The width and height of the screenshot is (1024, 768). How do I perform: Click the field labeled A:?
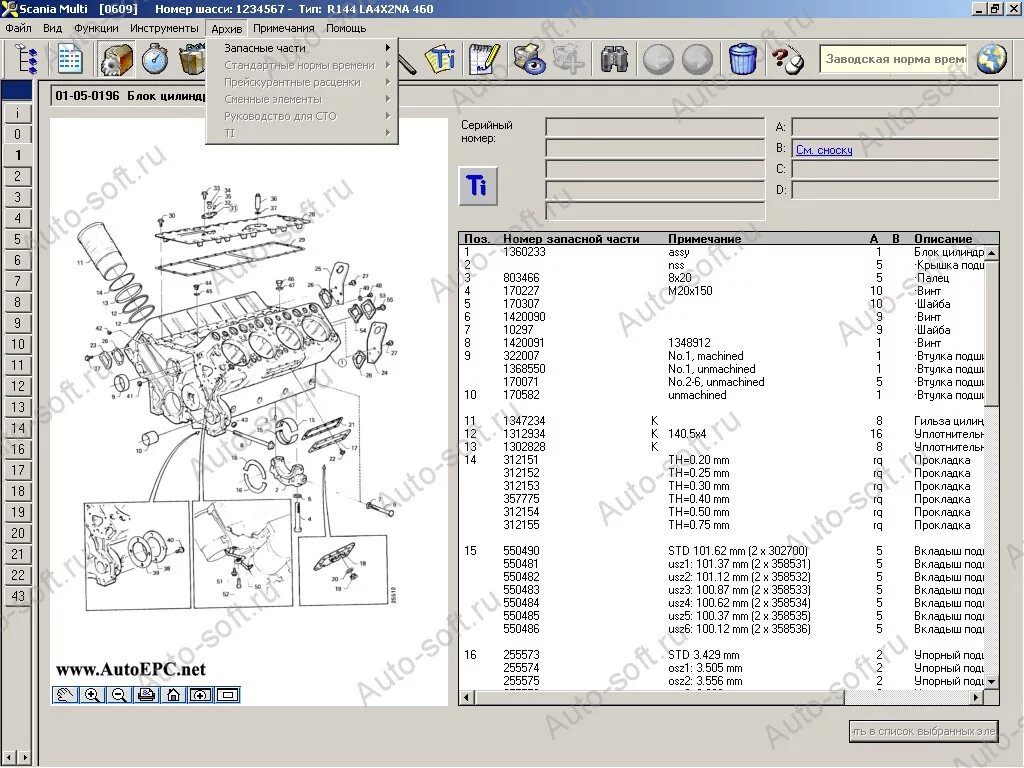click(x=895, y=127)
